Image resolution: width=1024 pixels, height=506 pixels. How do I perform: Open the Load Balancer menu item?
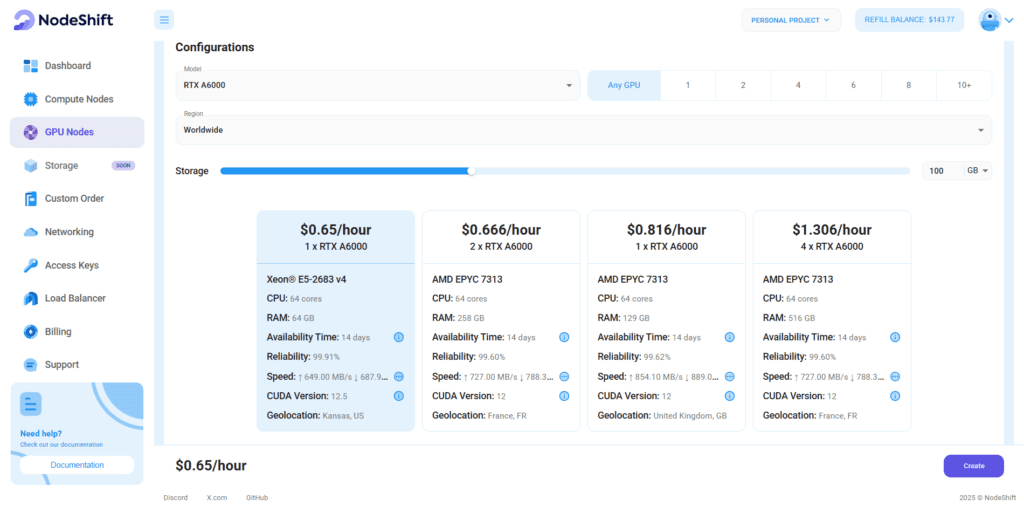[77, 298]
